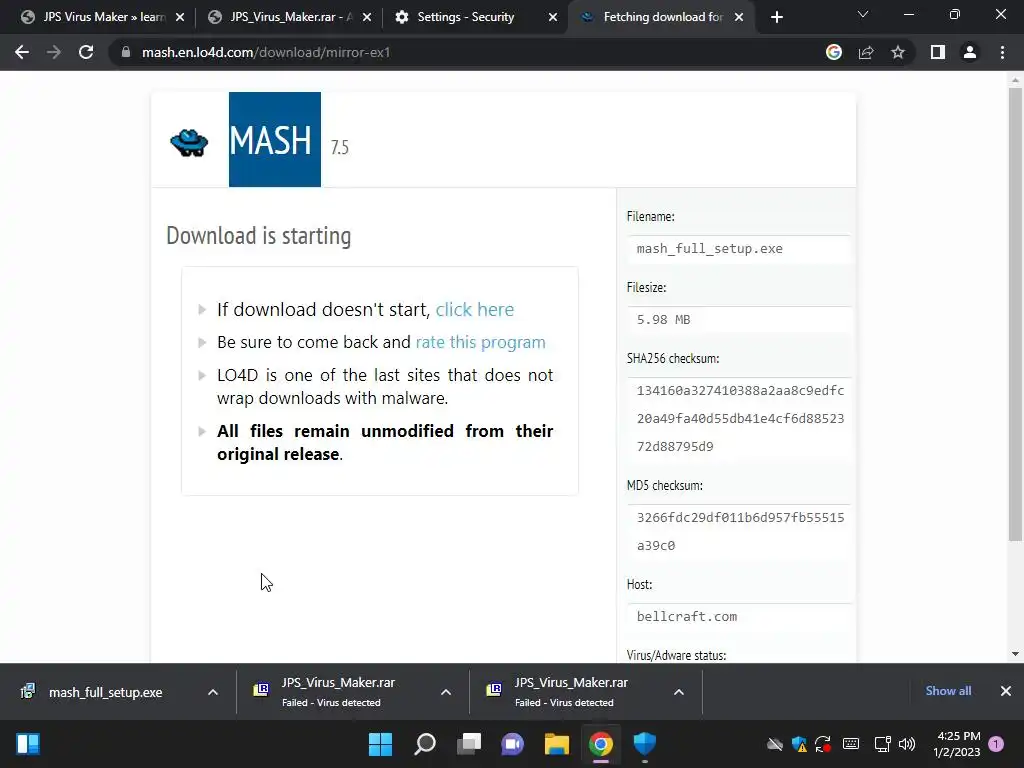This screenshot has height=768, width=1024.
Task: Share this page using the share icon
Action: point(866,52)
